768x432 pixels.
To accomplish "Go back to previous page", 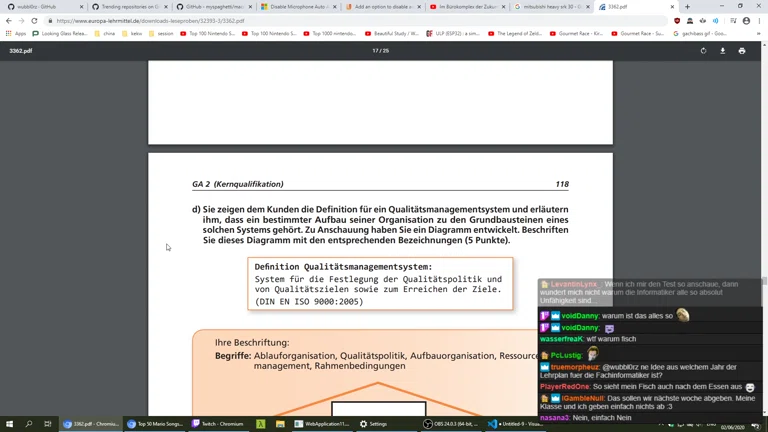I will click(x=9, y=21).
